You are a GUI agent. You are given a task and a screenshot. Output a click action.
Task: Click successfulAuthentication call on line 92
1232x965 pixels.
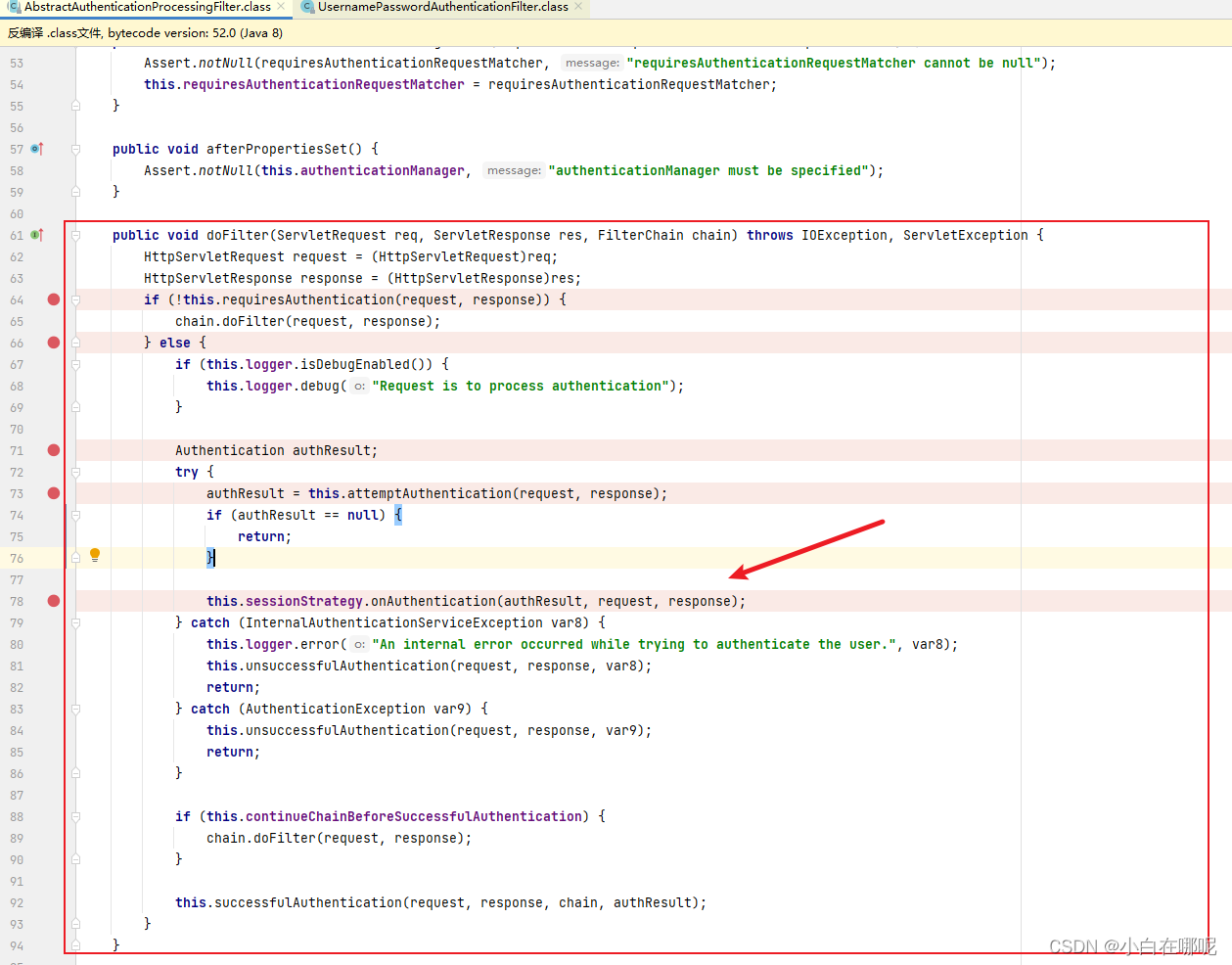tap(307, 902)
